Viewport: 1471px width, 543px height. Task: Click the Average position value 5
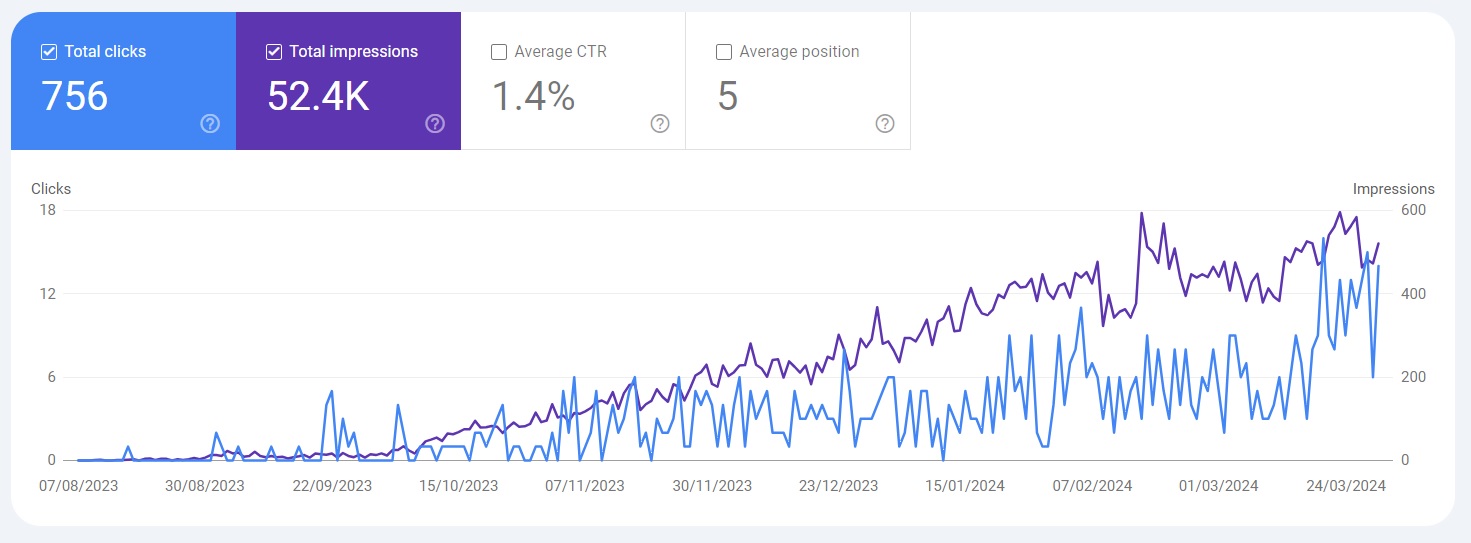click(727, 96)
